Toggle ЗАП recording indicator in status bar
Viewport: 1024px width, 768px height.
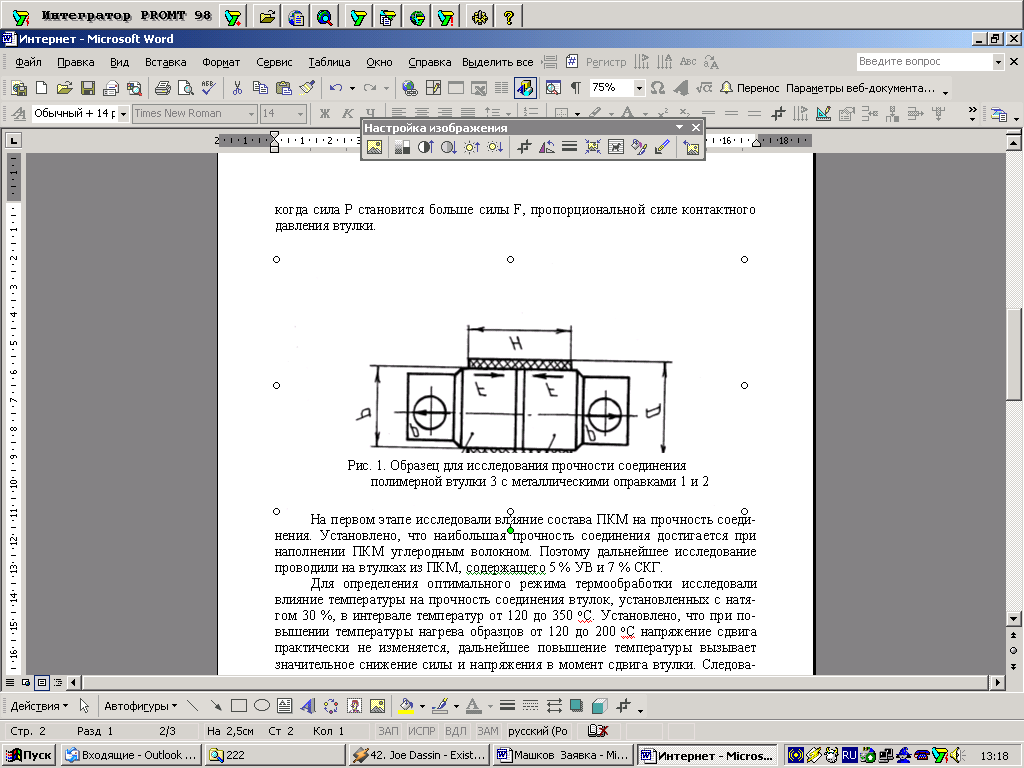388,731
